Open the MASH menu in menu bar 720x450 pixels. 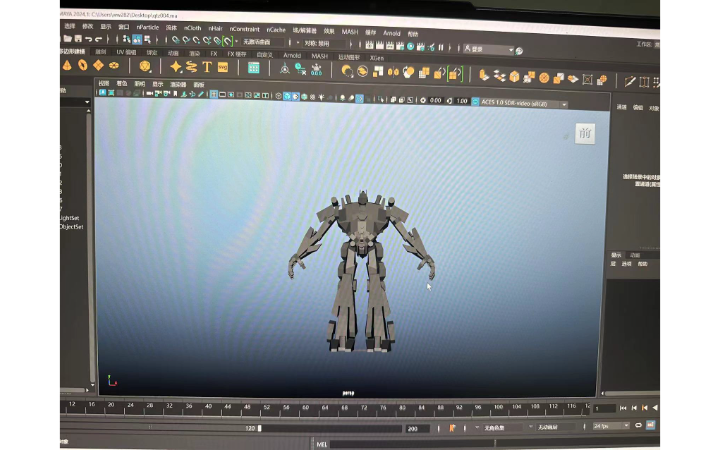tap(349, 32)
